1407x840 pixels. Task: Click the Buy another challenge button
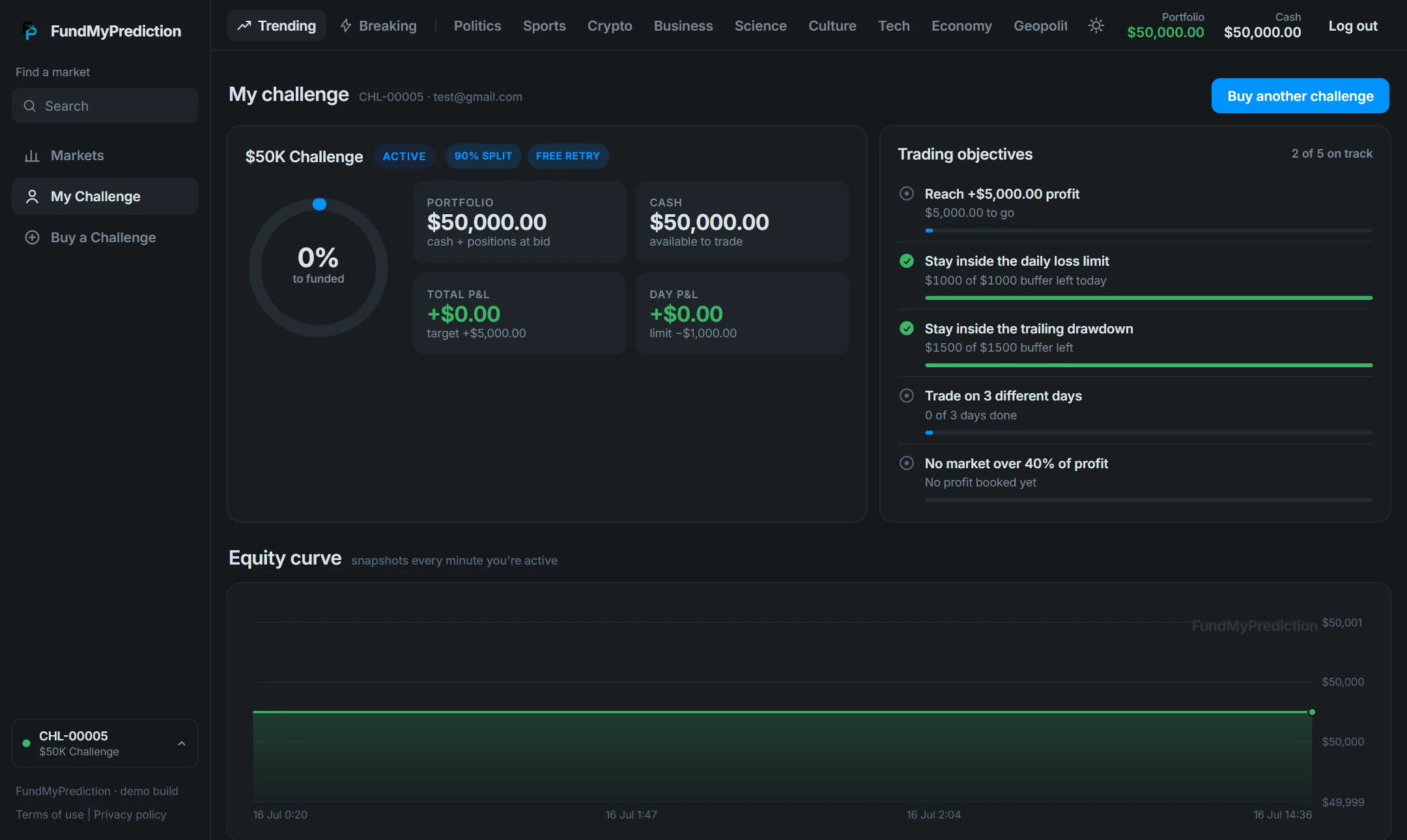click(1300, 96)
